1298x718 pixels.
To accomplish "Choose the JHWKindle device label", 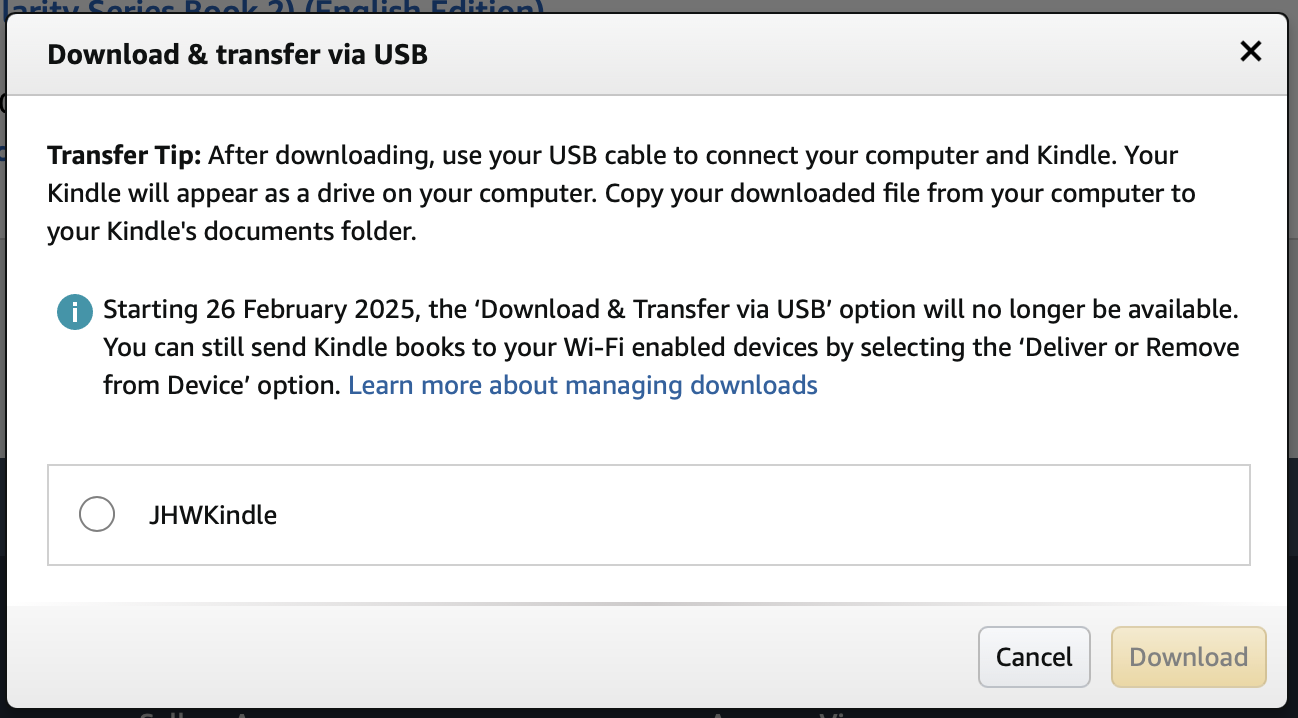I will (212, 516).
